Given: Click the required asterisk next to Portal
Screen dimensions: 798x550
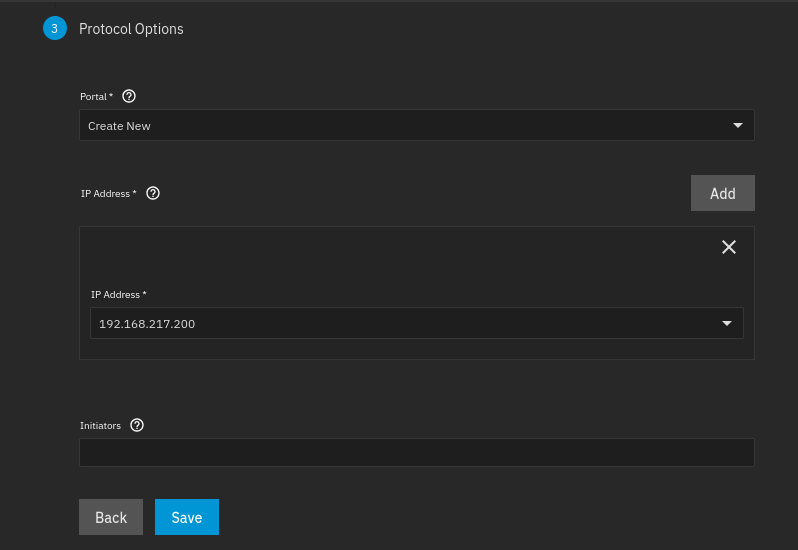Looking at the screenshot, I should pyautogui.click(x=111, y=96).
